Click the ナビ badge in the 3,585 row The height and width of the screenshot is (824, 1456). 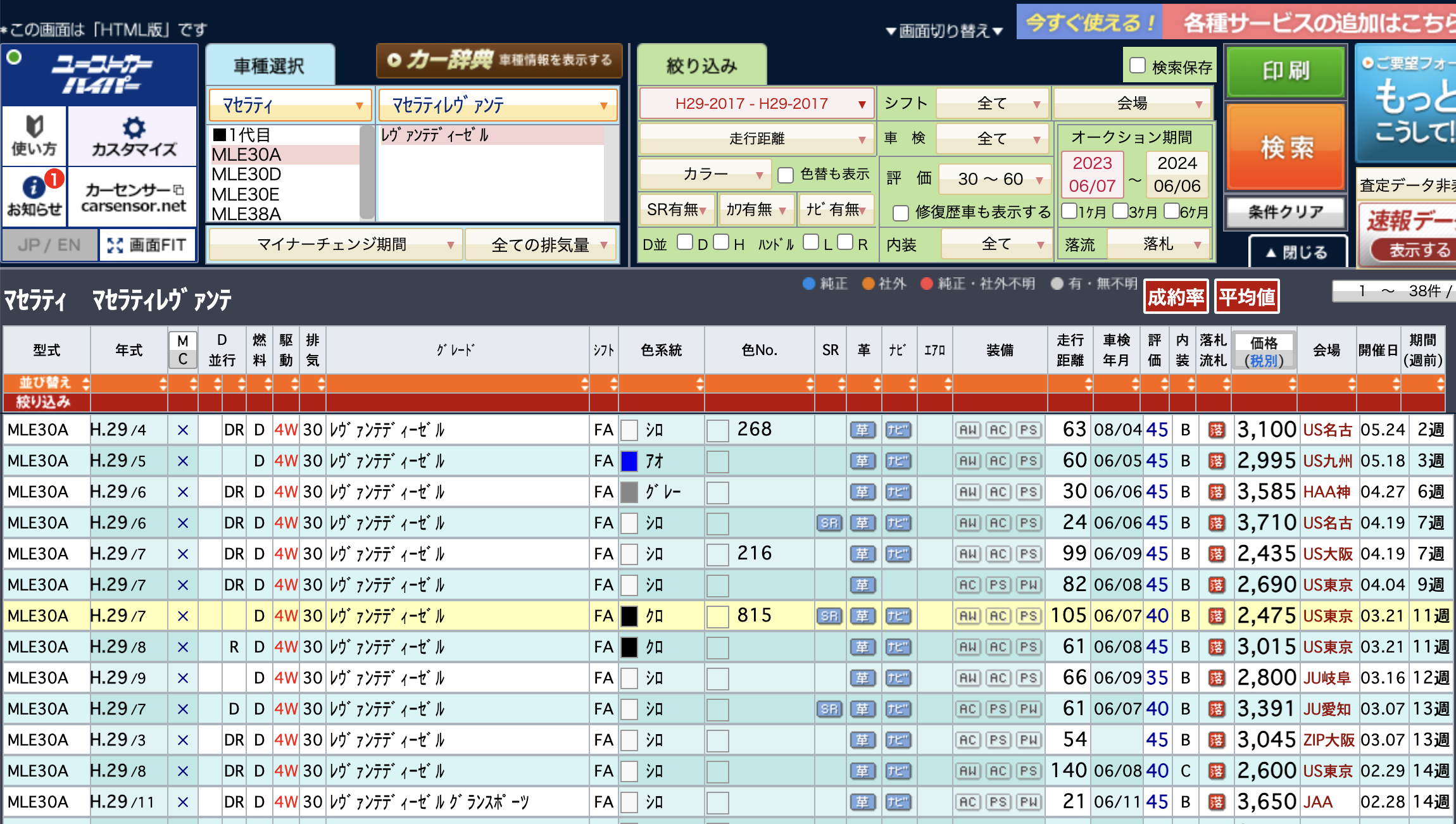point(898,492)
